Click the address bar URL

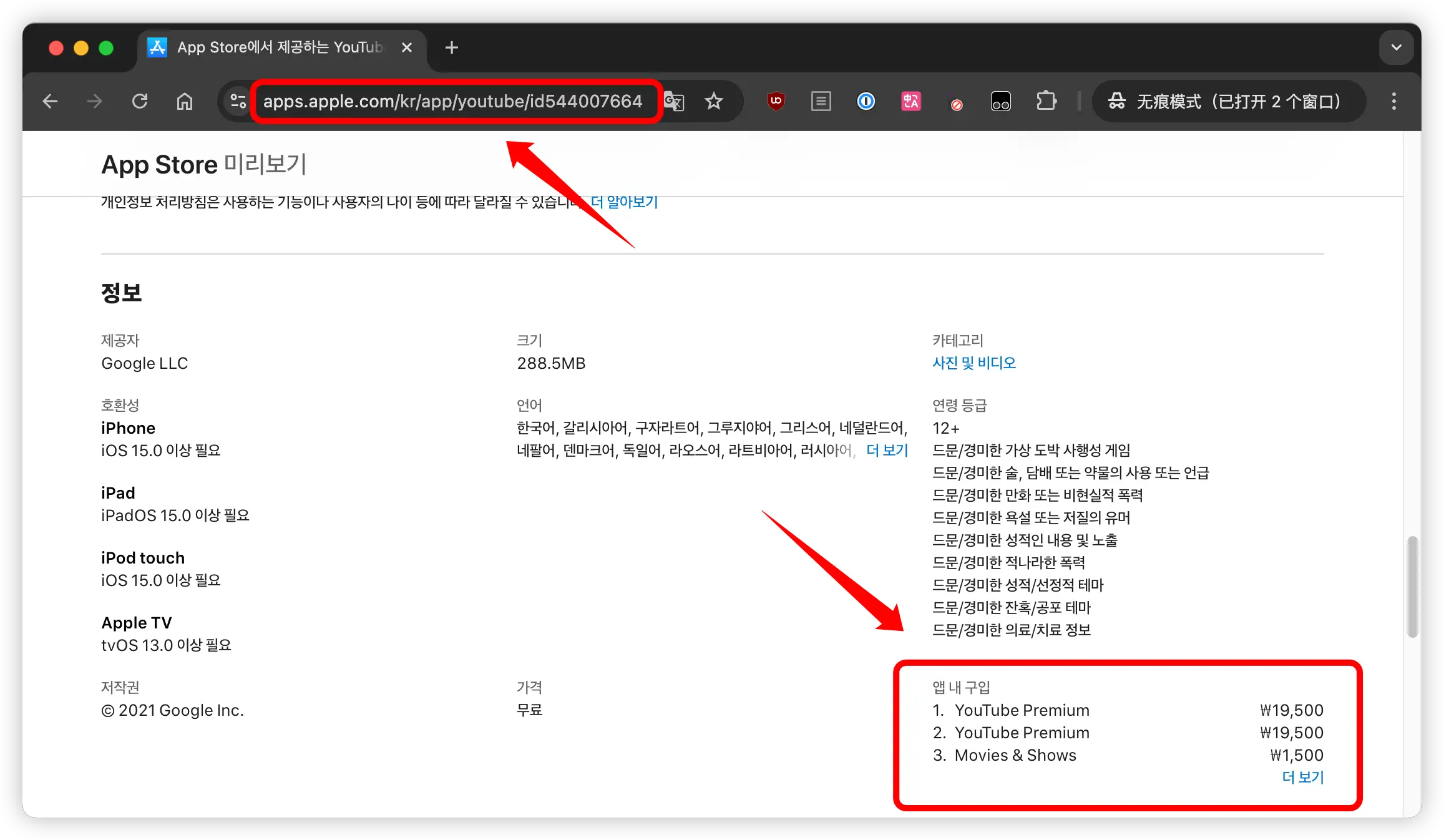pyautogui.click(x=452, y=101)
